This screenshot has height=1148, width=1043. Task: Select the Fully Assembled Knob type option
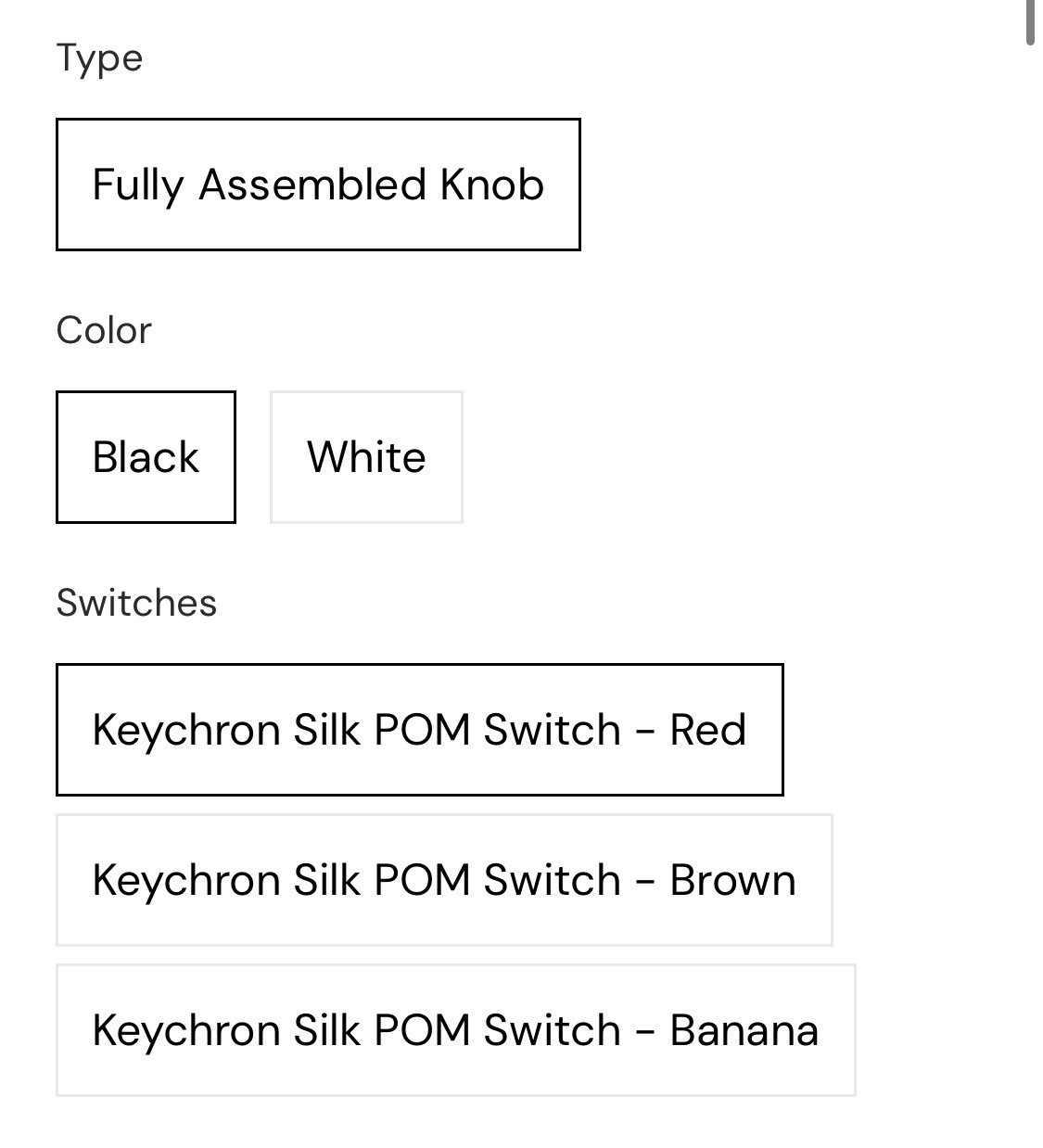(318, 185)
